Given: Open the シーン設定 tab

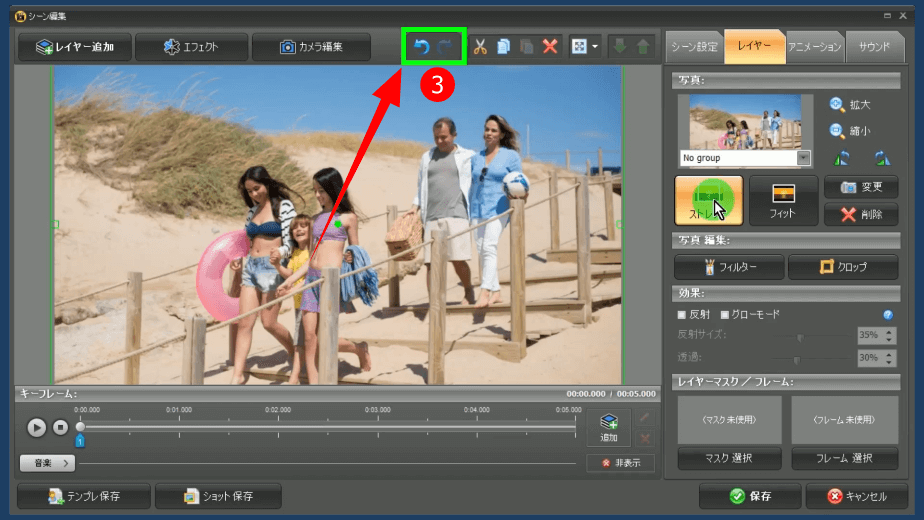Looking at the screenshot, I should (x=693, y=46).
